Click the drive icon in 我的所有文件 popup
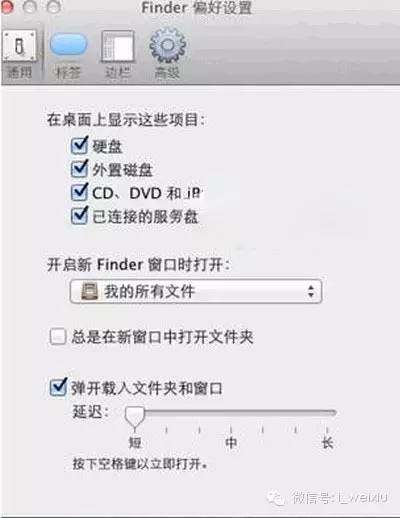Screen dimensions: 400x518 point(89,291)
